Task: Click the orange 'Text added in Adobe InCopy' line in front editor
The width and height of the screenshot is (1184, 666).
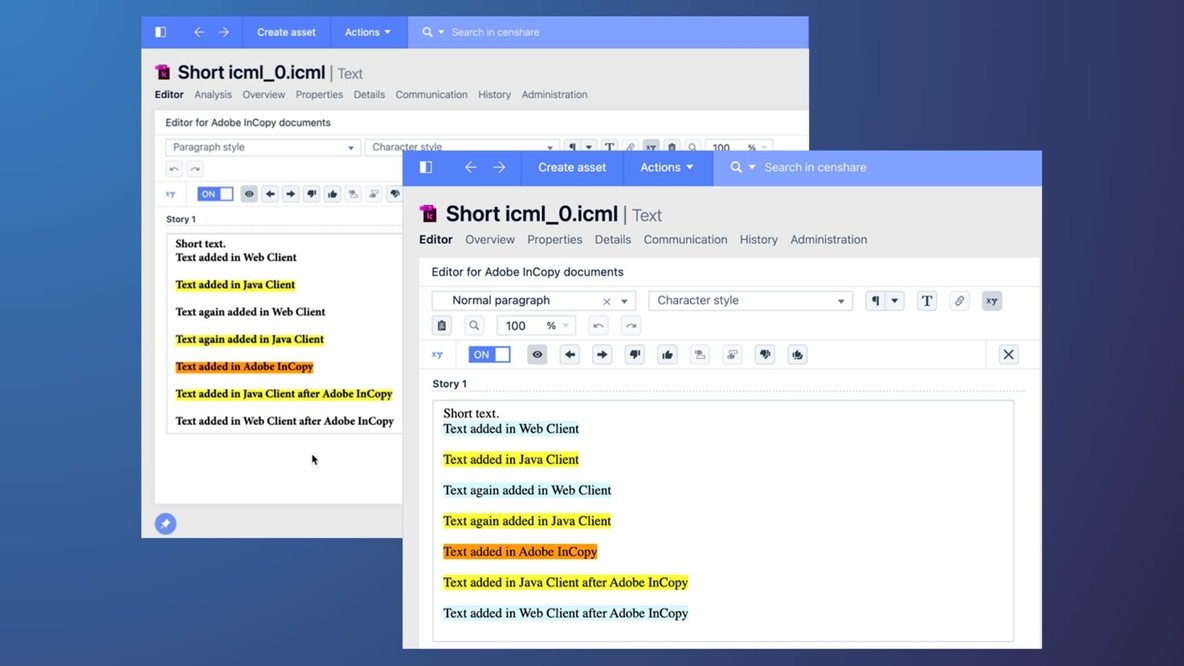Action: (520, 551)
